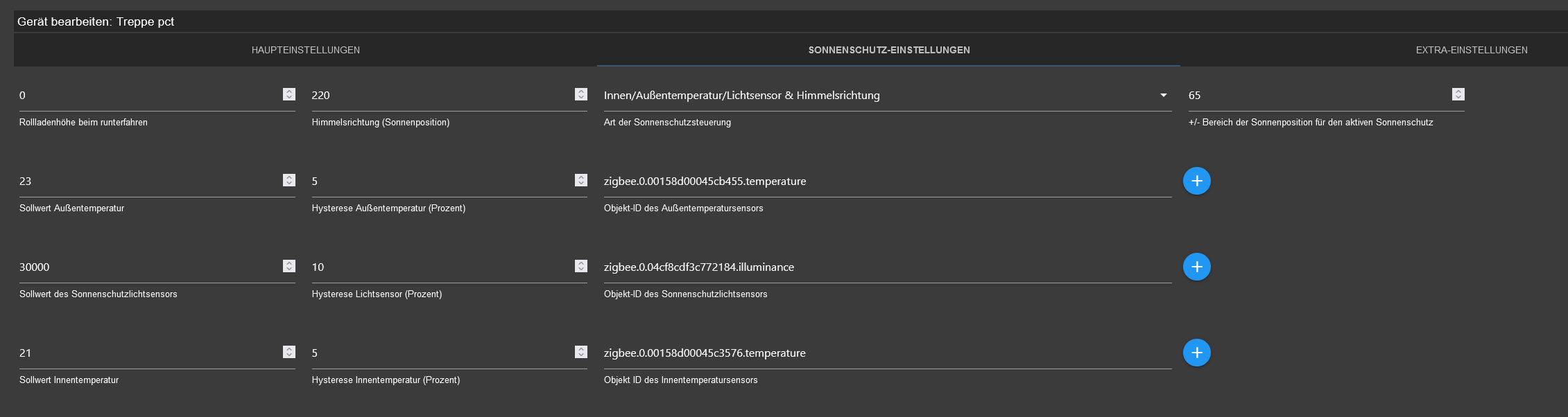
Task: Click the illuminance object ID text field
Action: coord(886,267)
